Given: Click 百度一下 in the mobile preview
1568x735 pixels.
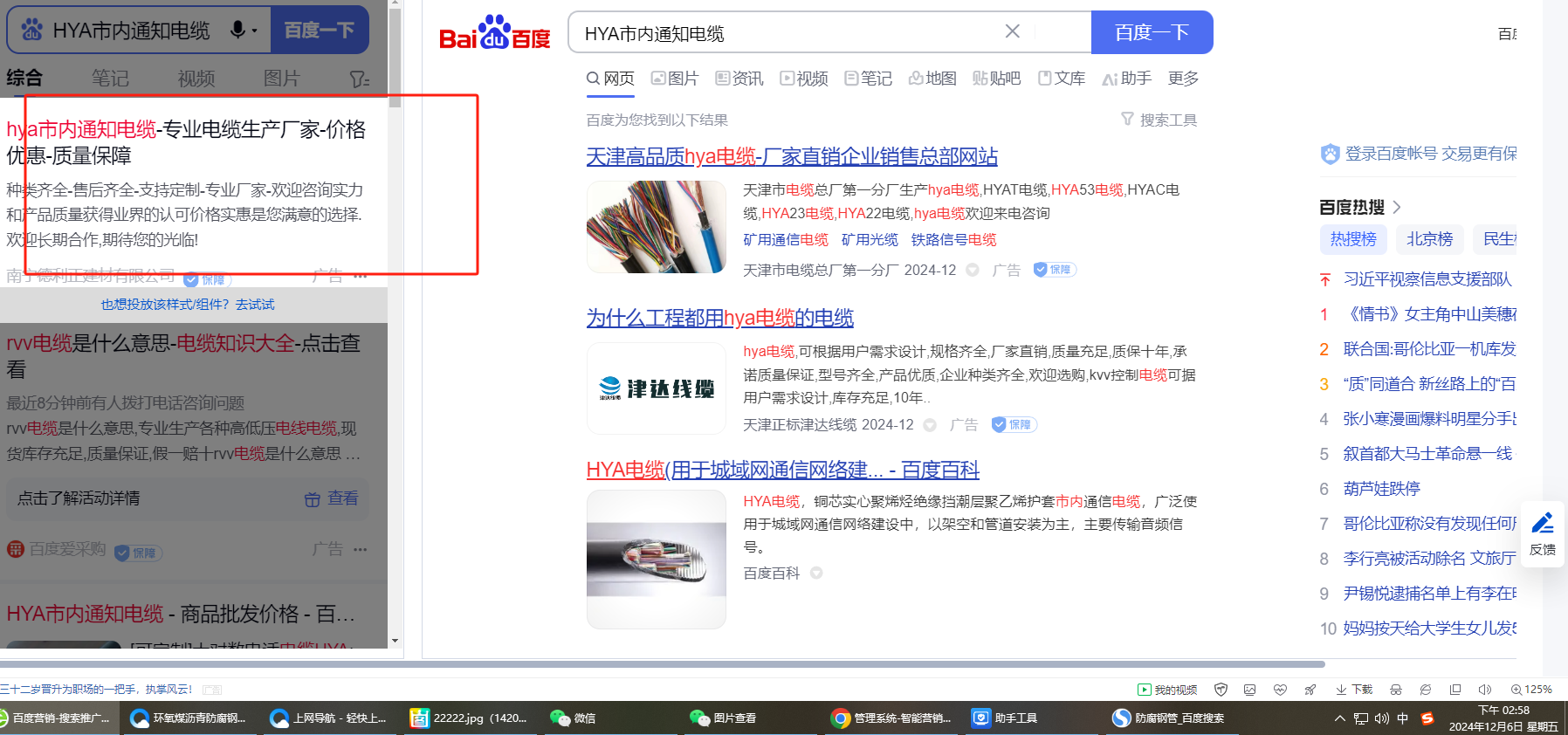Looking at the screenshot, I should point(320,31).
